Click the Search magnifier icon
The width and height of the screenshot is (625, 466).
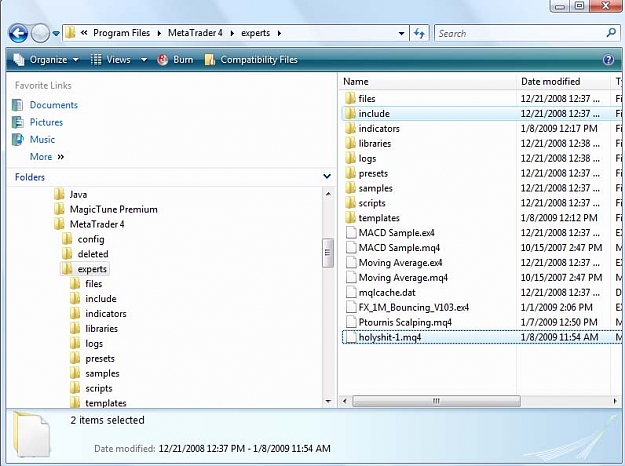[611, 33]
